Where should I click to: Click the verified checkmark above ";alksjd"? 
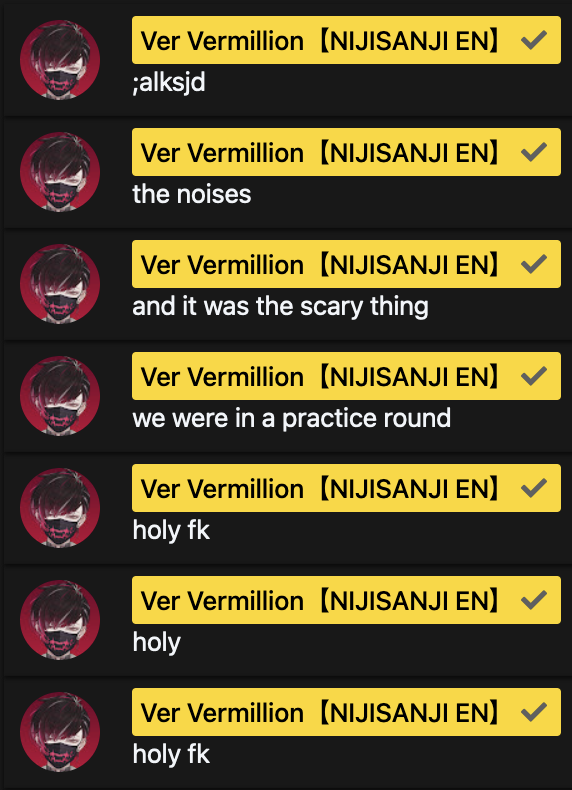coord(534,40)
